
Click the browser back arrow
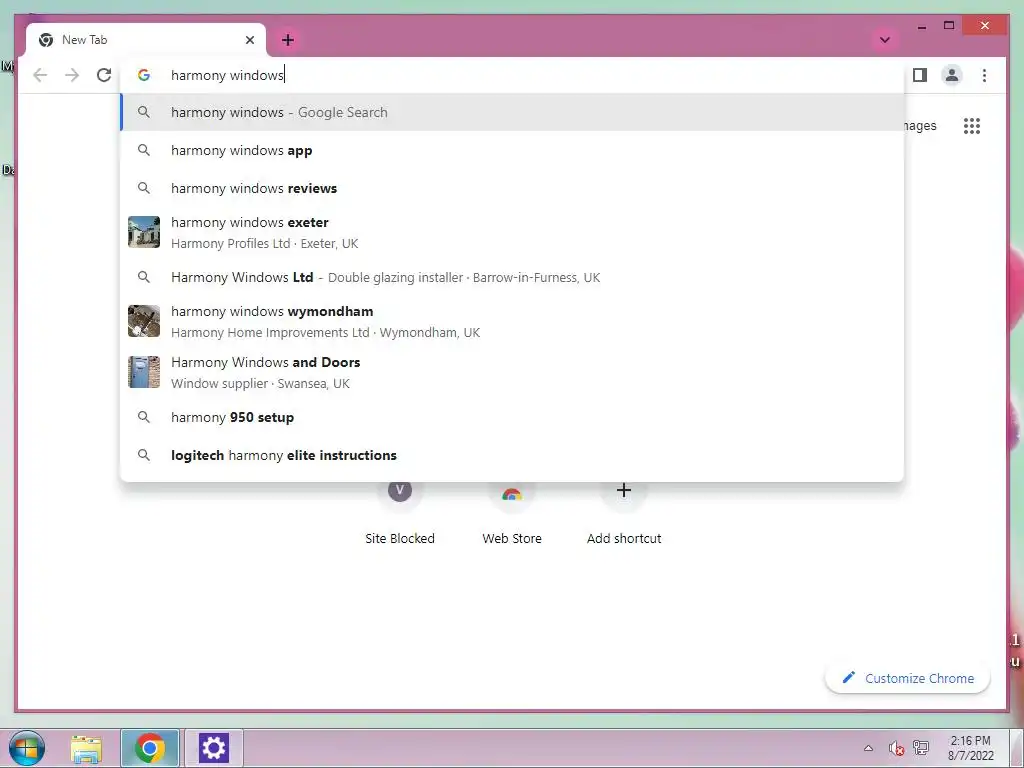(x=40, y=75)
